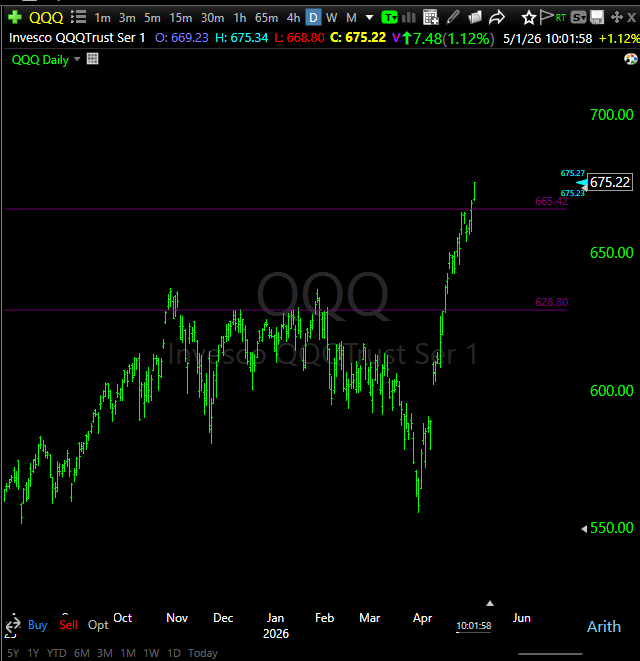Viewport: 640px width, 661px height.
Task: Click the cyan price pointer arrow at 675.22
Action: click(582, 183)
